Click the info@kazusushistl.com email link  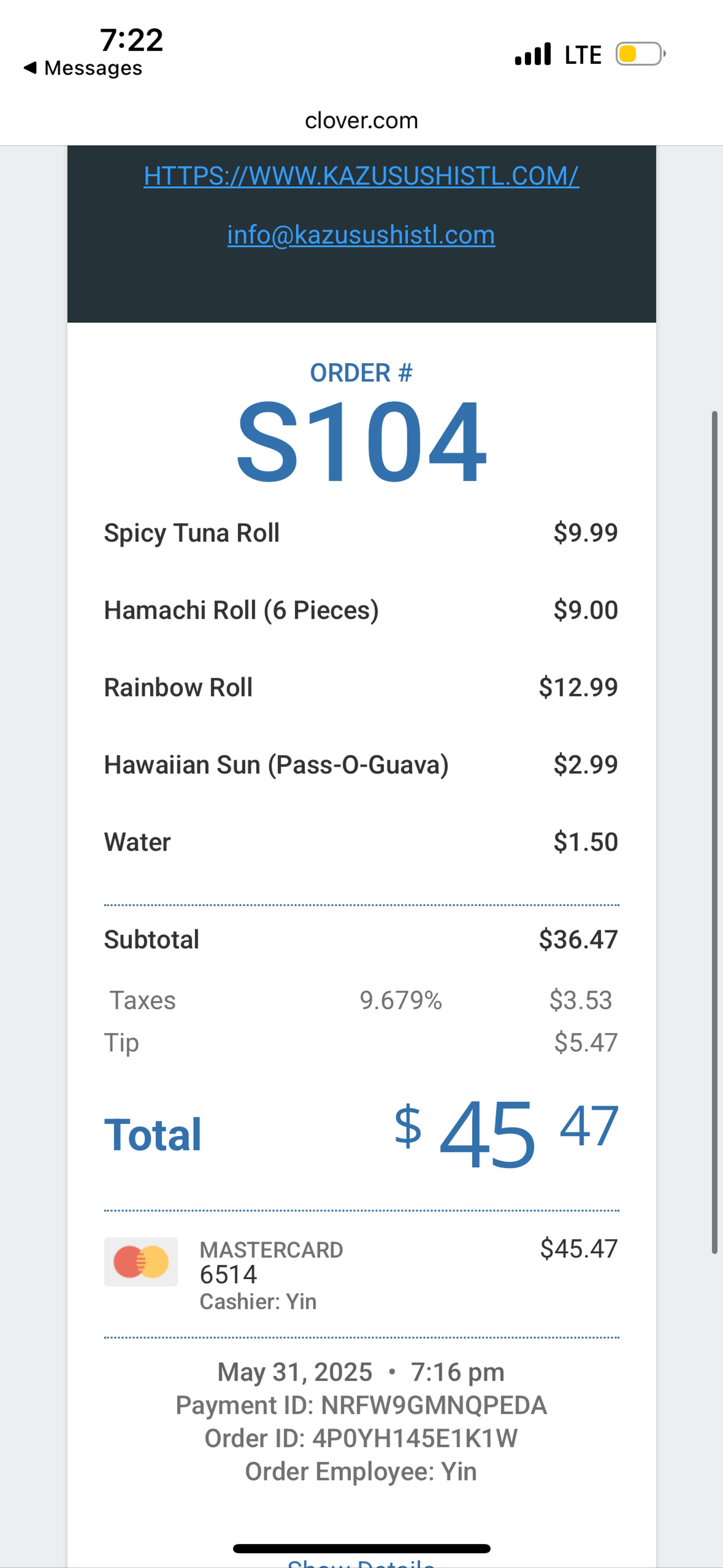pyautogui.click(x=361, y=235)
